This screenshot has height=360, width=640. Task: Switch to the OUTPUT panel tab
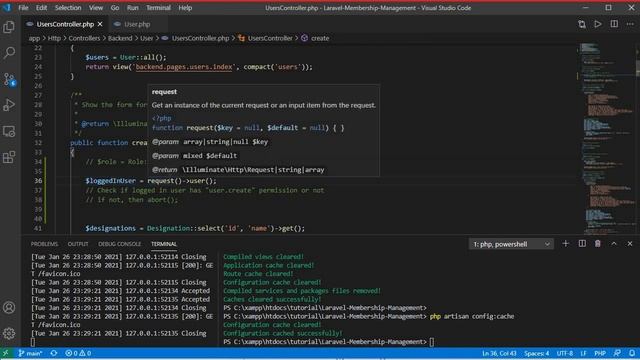(78, 244)
